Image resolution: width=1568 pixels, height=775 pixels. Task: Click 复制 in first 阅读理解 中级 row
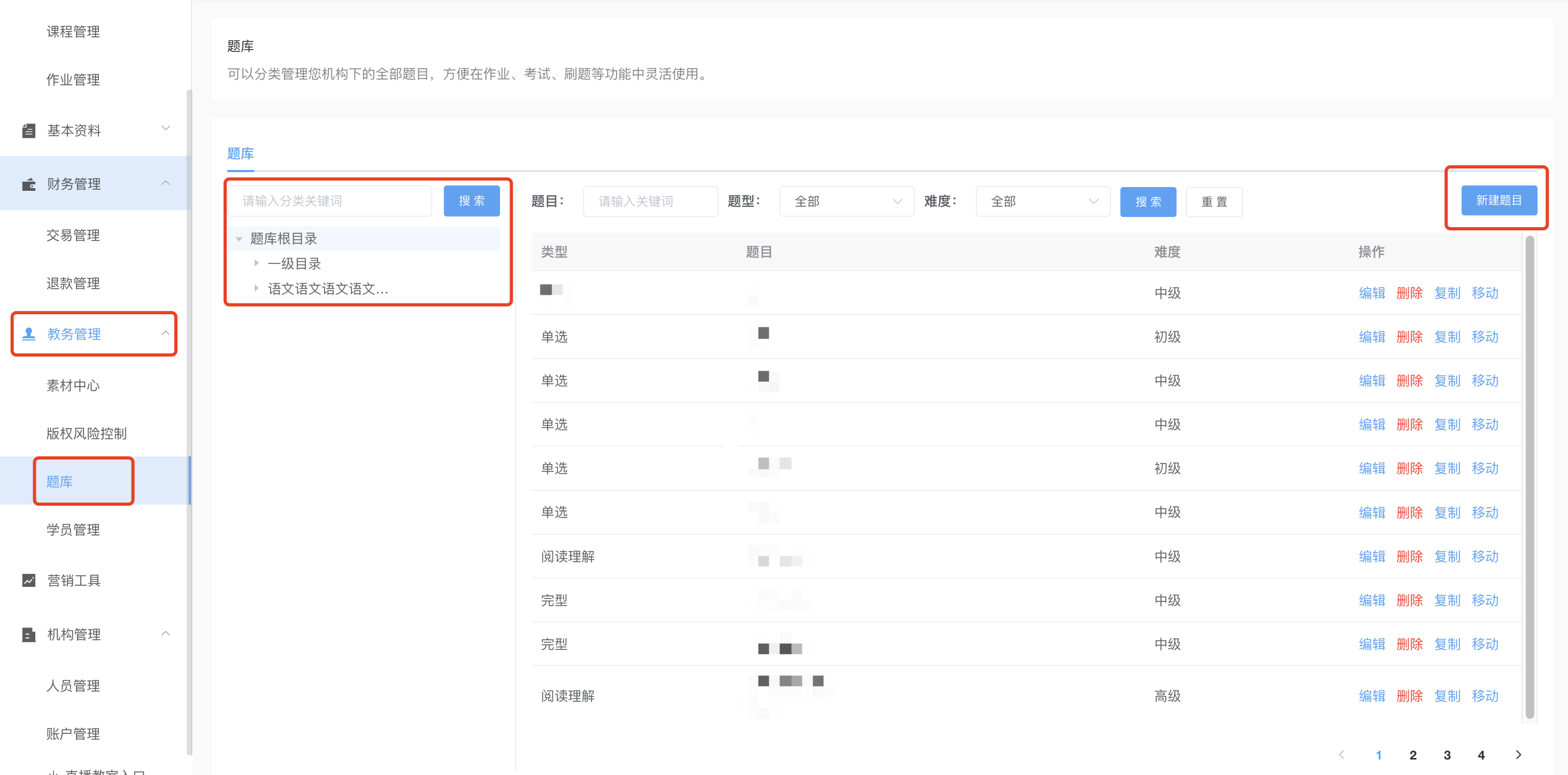pos(1447,556)
